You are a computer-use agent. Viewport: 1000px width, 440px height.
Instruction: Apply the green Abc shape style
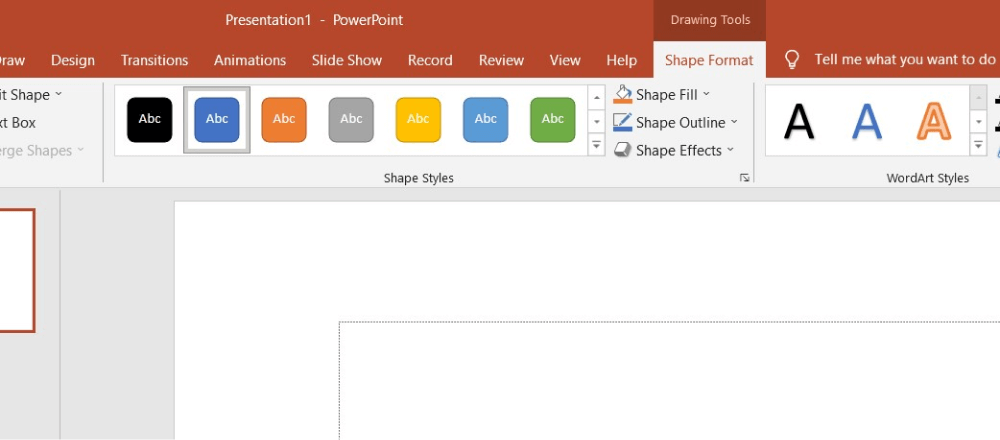point(552,120)
